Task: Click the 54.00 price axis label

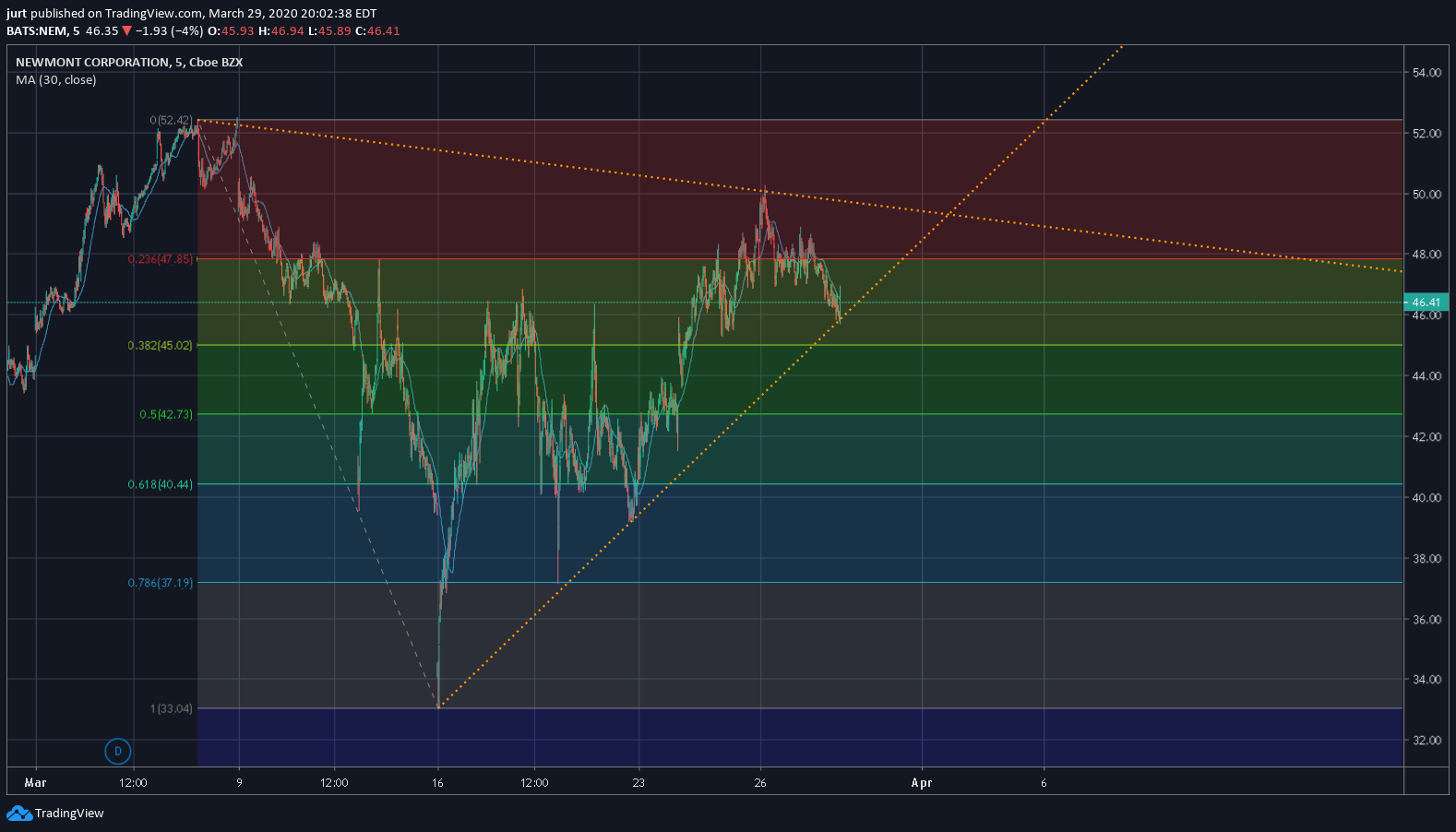Action: 1426,73
